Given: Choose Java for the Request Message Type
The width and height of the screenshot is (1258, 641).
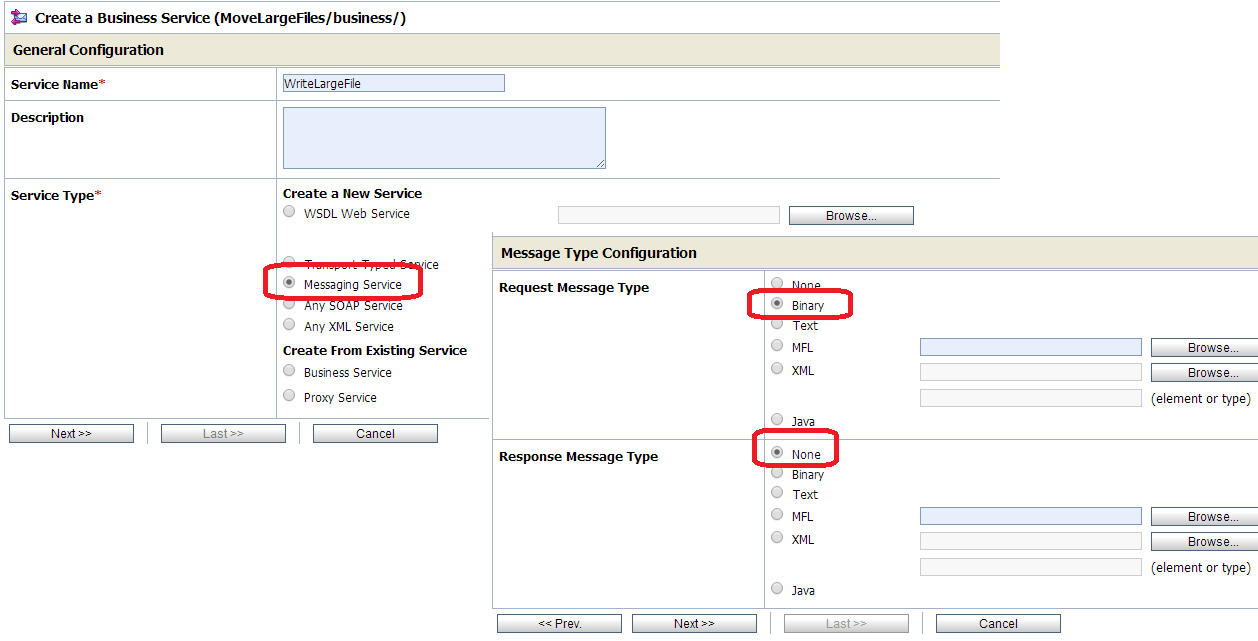Looking at the screenshot, I should click(x=777, y=421).
